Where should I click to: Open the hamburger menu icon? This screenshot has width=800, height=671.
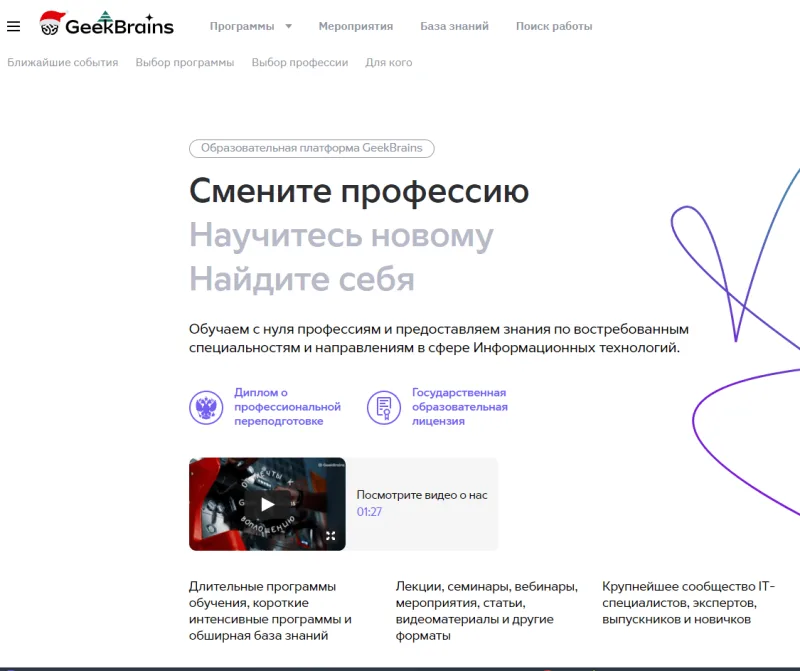(14, 27)
